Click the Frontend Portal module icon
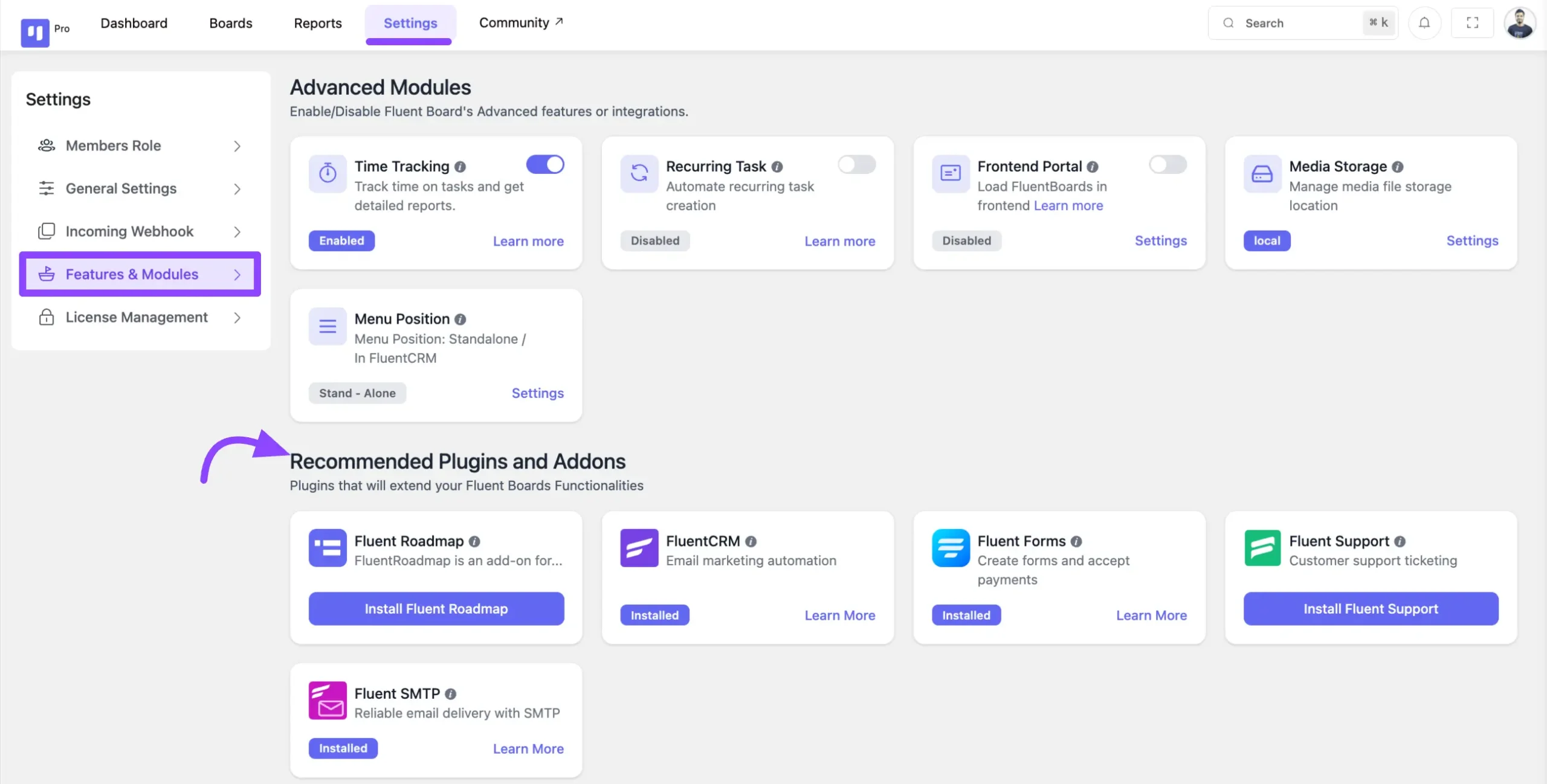 [x=951, y=173]
